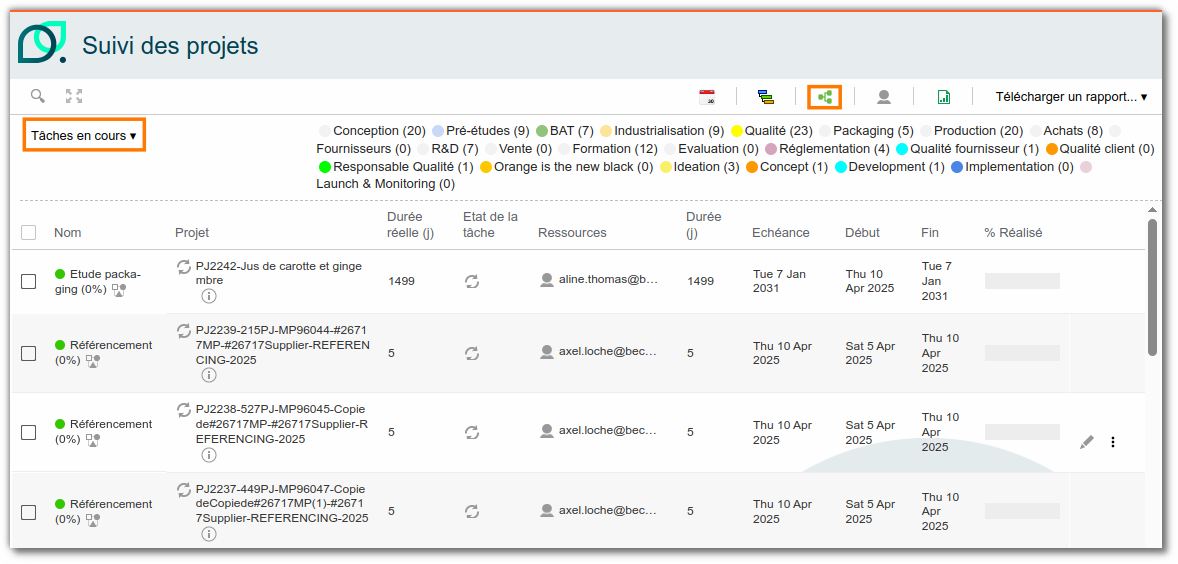Viewport: 1178px width, 564px height.
Task: Sort by % Réalisé column header
Action: point(1013,233)
